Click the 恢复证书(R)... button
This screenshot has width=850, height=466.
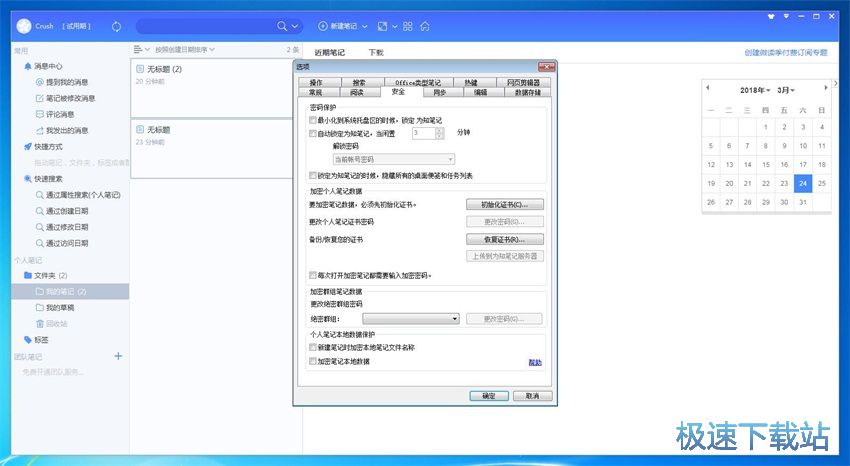[505, 239]
